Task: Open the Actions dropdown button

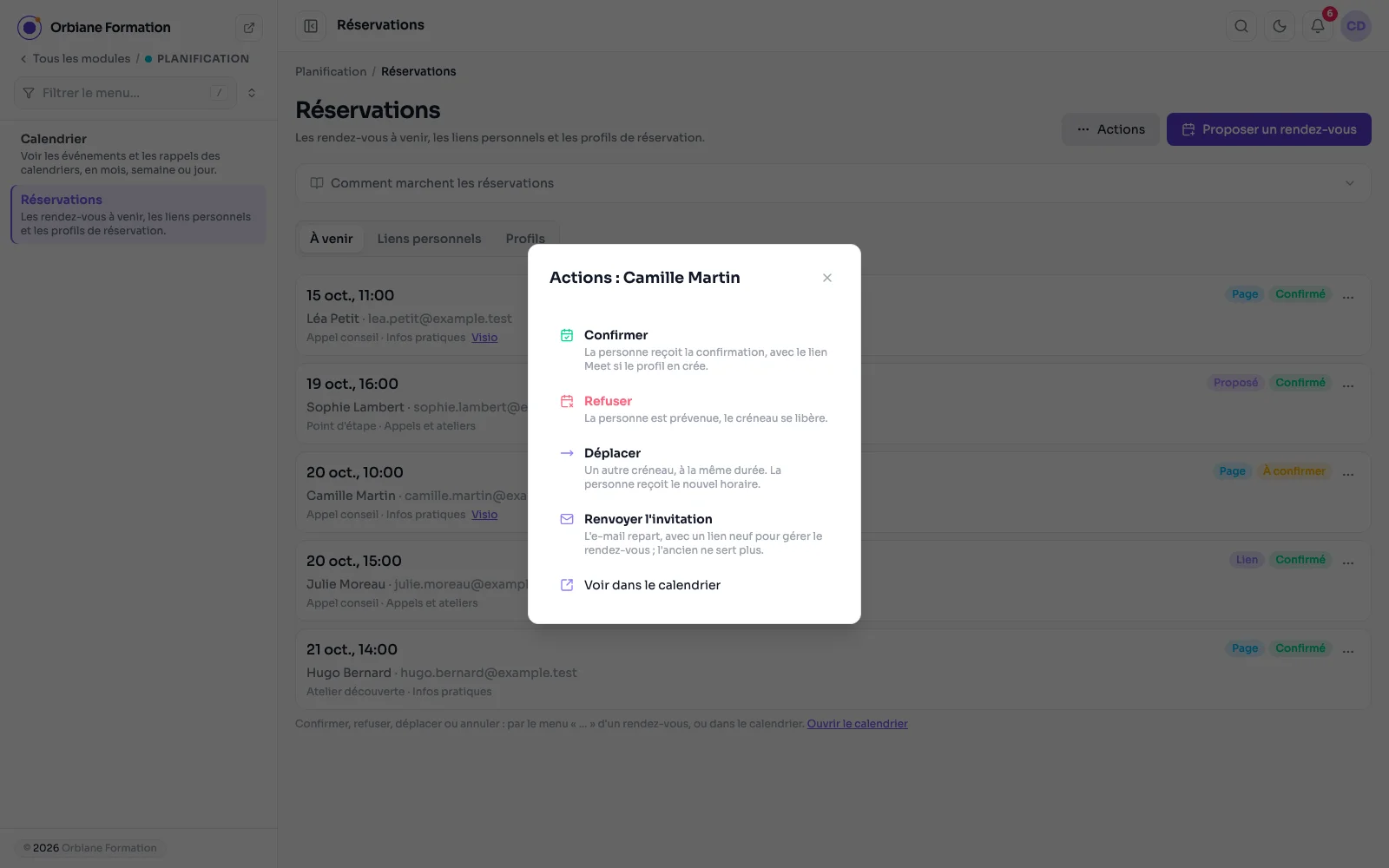Action: [x=1110, y=129]
